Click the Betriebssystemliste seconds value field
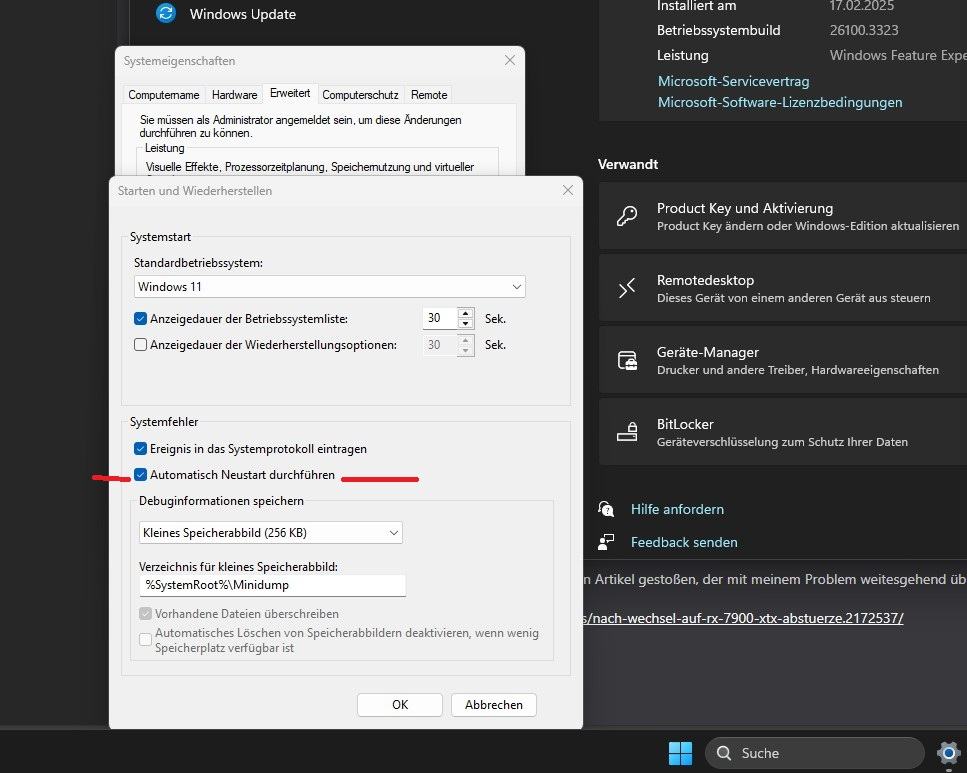The height and width of the screenshot is (773, 967). [439, 318]
